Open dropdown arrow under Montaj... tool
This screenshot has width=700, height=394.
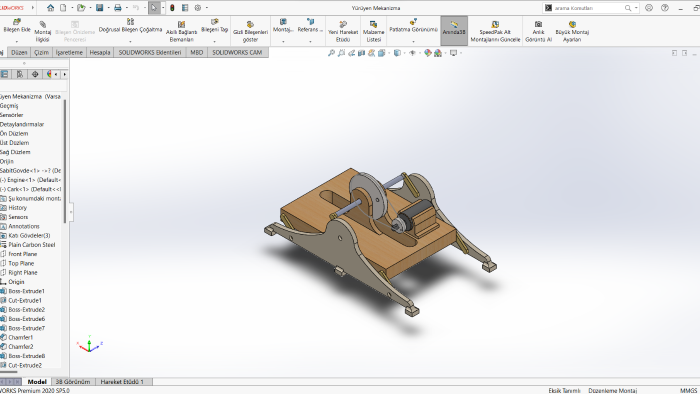pyautogui.click(x=283, y=41)
